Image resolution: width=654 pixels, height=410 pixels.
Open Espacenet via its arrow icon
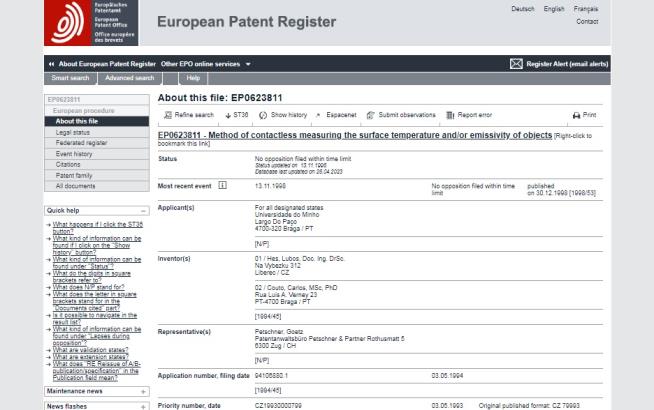(319, 115)
